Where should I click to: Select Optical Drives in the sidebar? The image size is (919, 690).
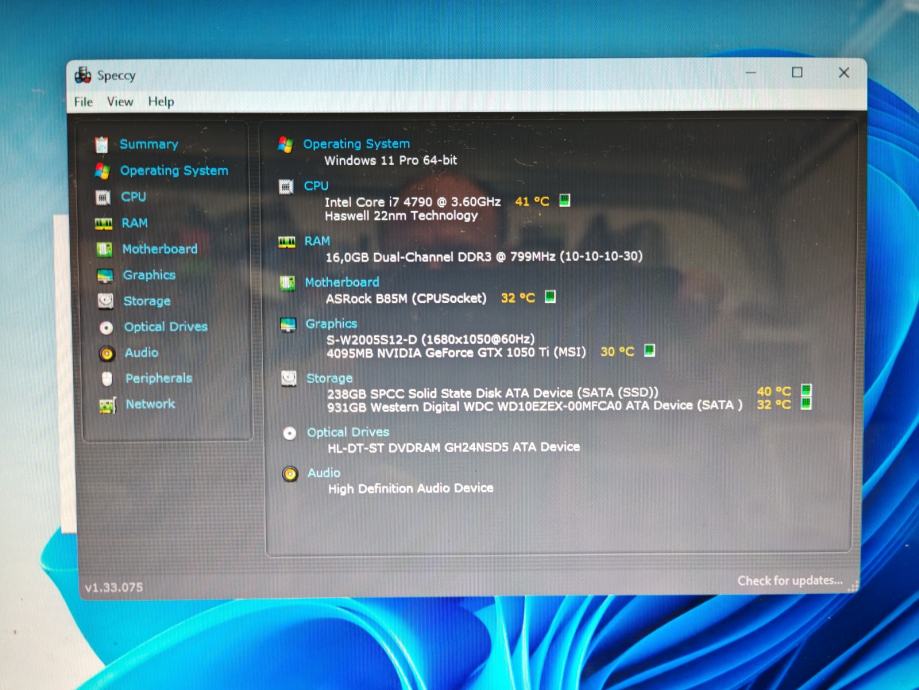[166, 327]
